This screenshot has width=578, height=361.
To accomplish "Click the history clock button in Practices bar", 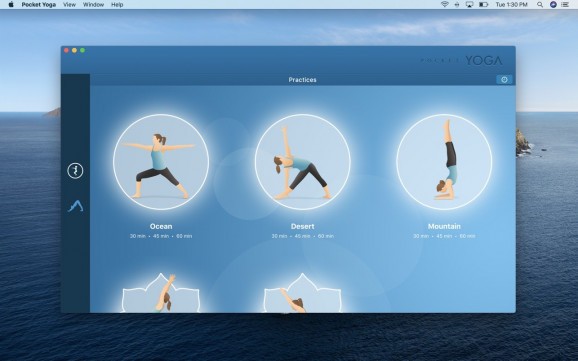I will click(x=504, y=80).
